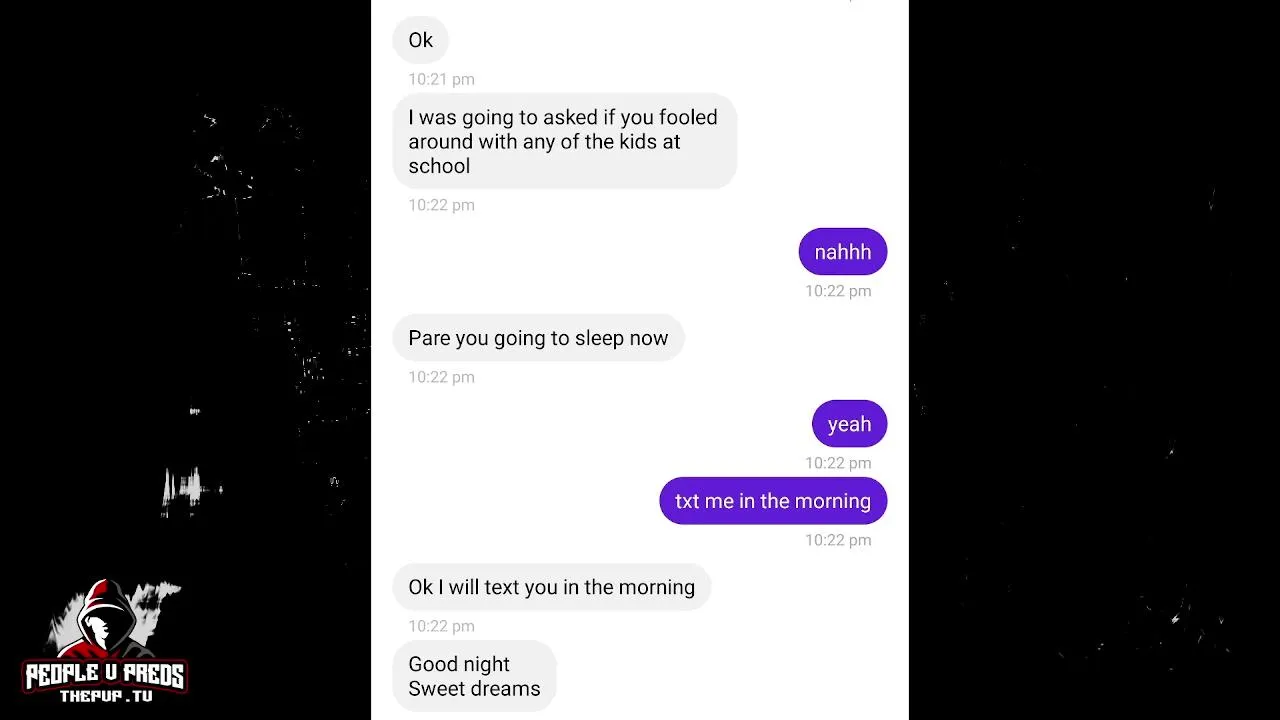
Task: Click the timestamp below "Pare you going to sleep"
Action: (441, 377)
